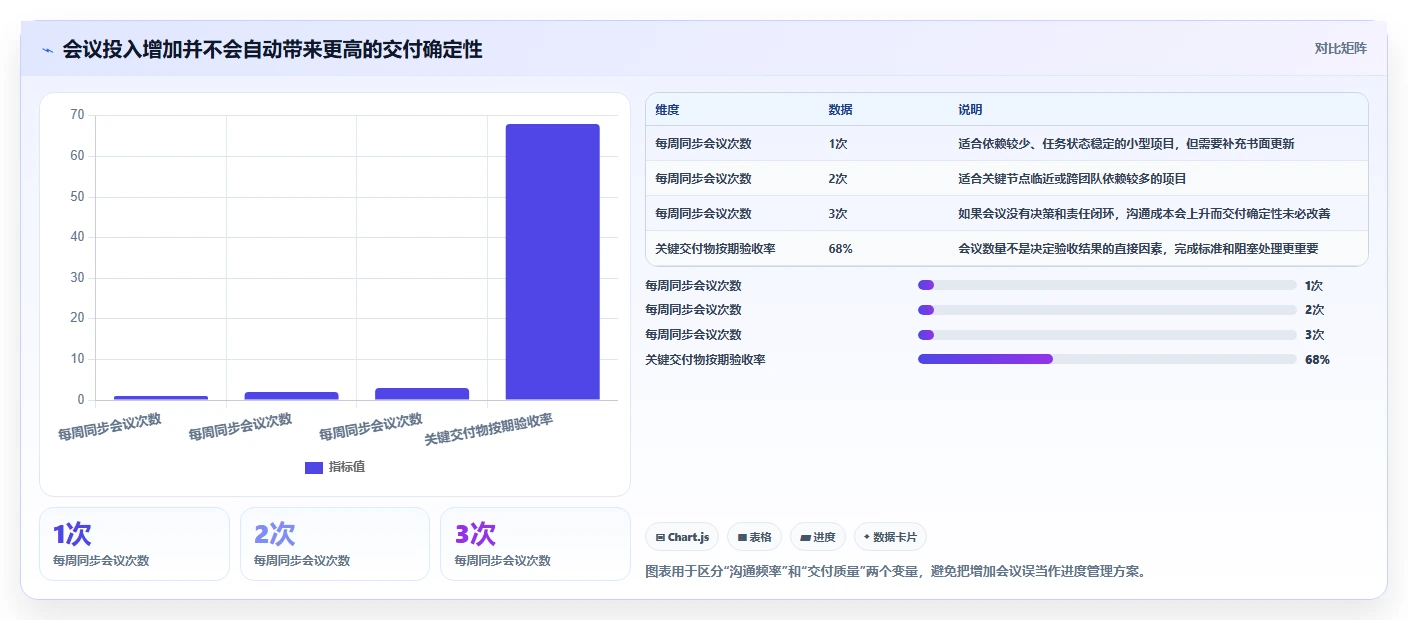1408x620 pixels.
Task: Click the tallest chart bar for 关键交付物按期验收率
Action: click(x=552, y=262)
